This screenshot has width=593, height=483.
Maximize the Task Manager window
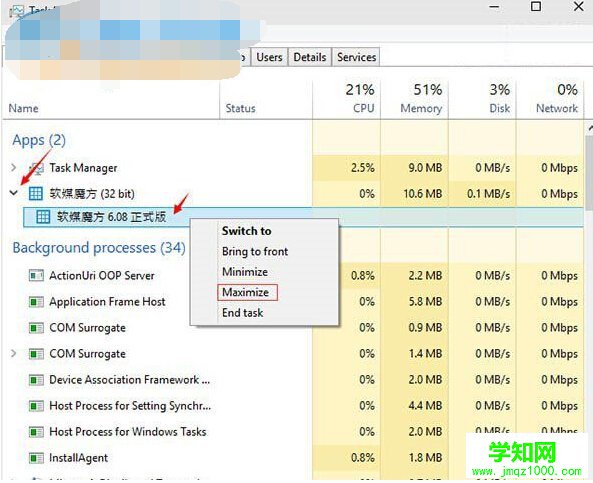[x=536, y=6]
